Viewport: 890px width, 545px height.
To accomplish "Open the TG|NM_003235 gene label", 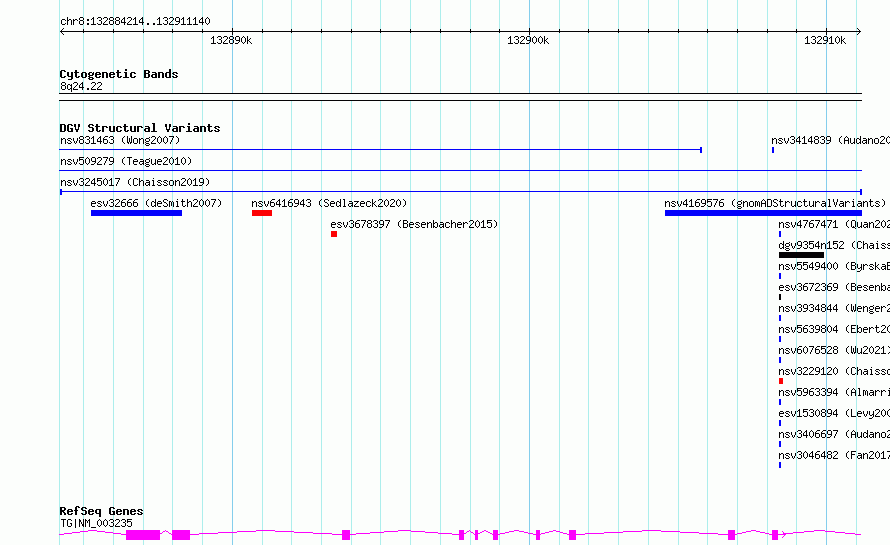I will pos(96,523).
